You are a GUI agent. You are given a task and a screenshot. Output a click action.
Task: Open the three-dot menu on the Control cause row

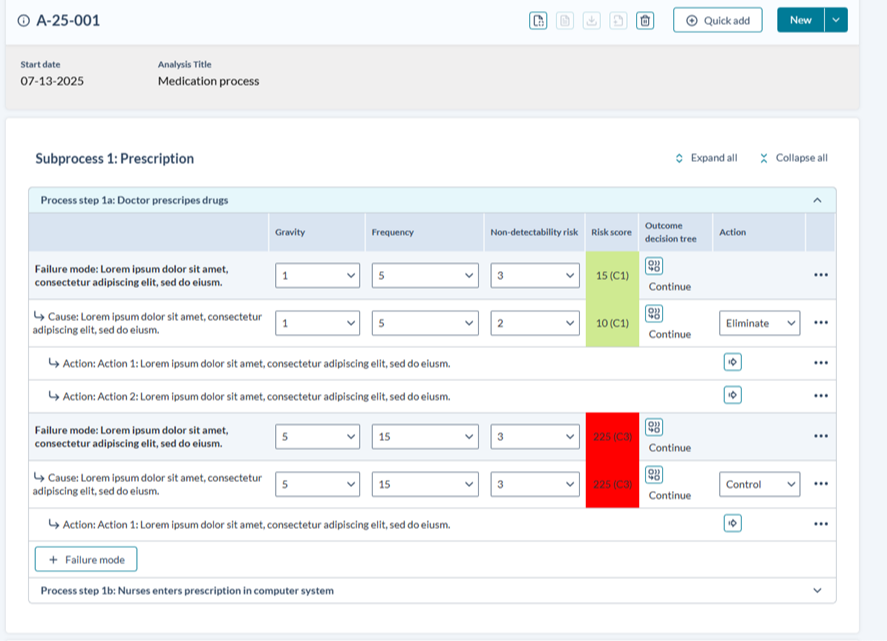click(820, 484)
